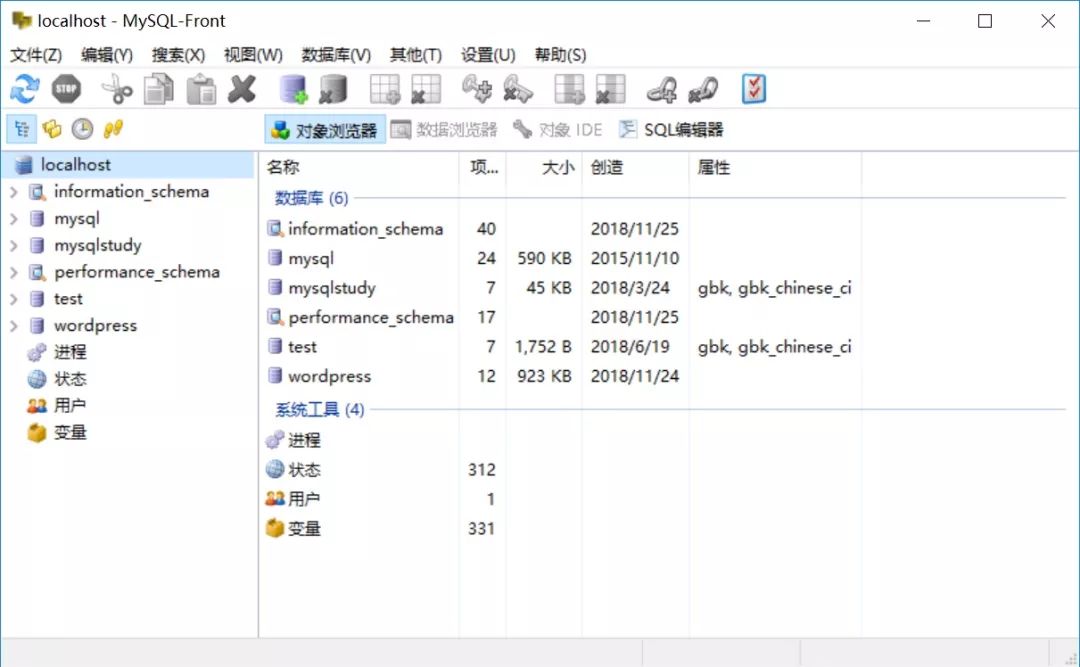
Task: Click the scissors Cut icon
Action: coord(117,89)
